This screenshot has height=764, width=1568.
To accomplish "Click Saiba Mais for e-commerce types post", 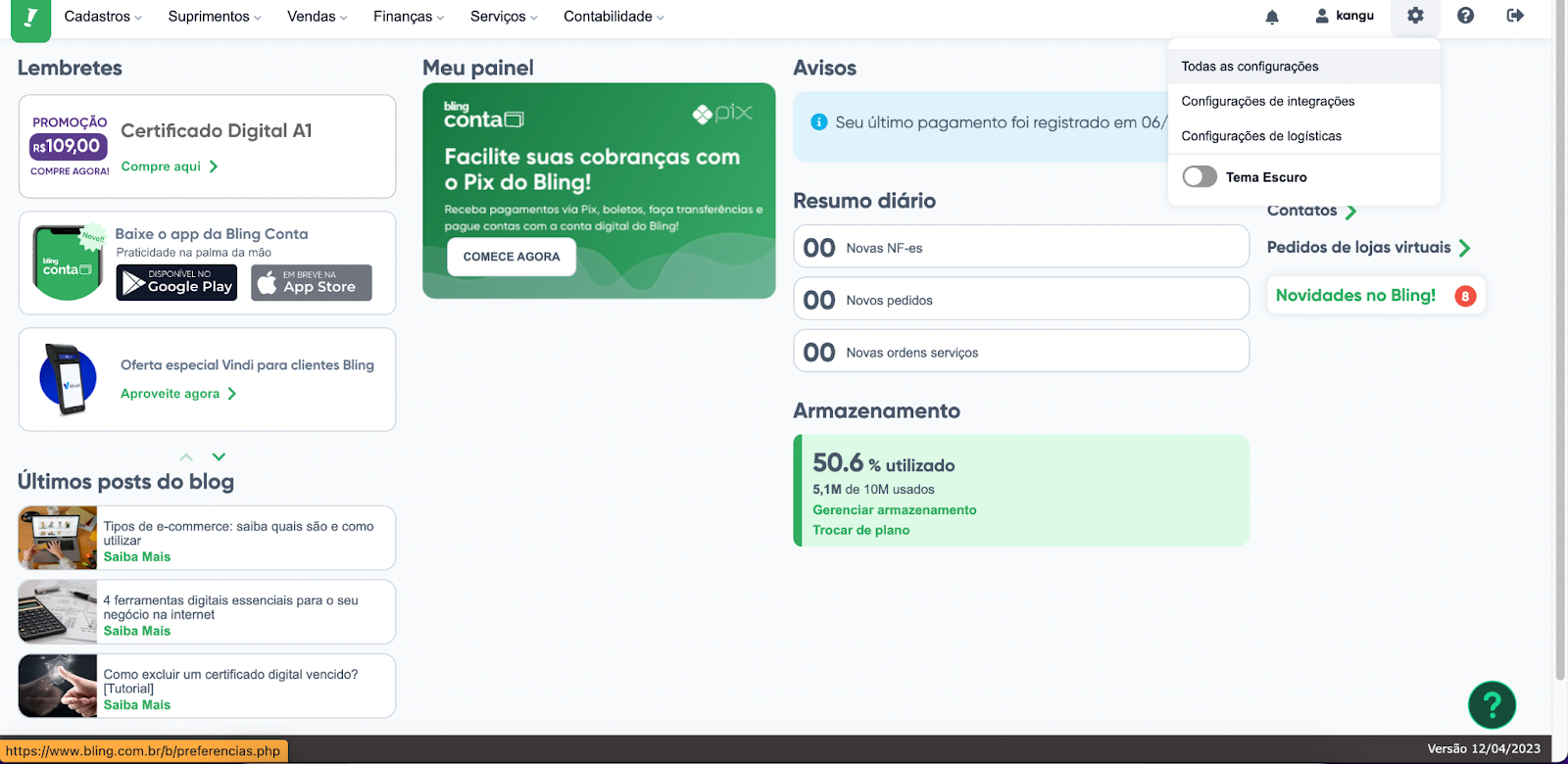I will (137, 556).
